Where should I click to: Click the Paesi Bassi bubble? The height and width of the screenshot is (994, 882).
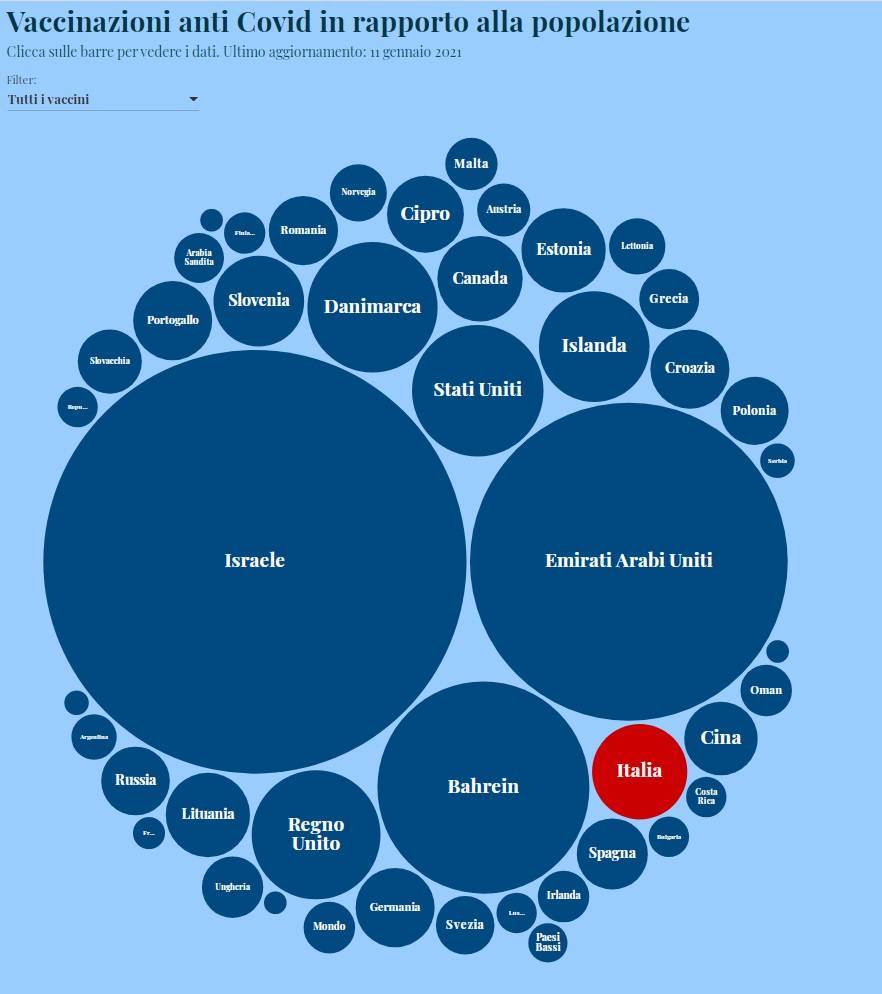tap(548, 942)
